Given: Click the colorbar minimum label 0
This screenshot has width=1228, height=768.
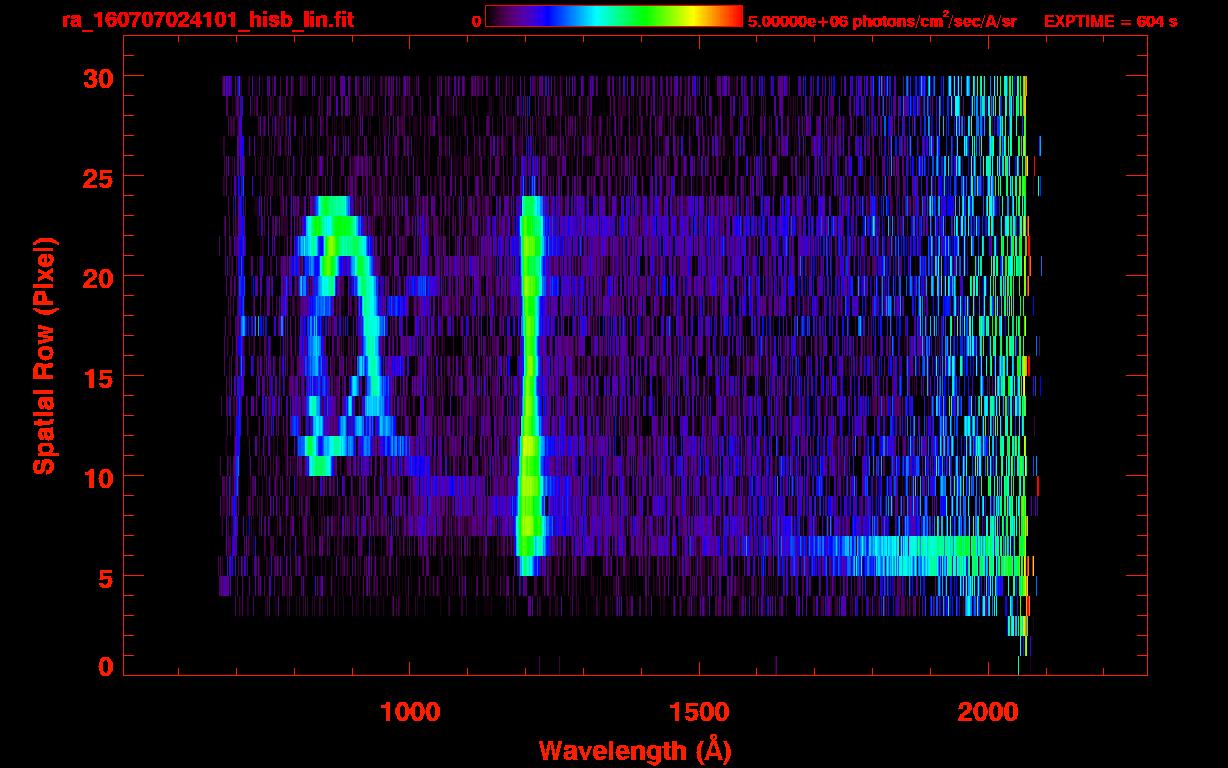Looking at the screenshot, I should tap(476, 21).
